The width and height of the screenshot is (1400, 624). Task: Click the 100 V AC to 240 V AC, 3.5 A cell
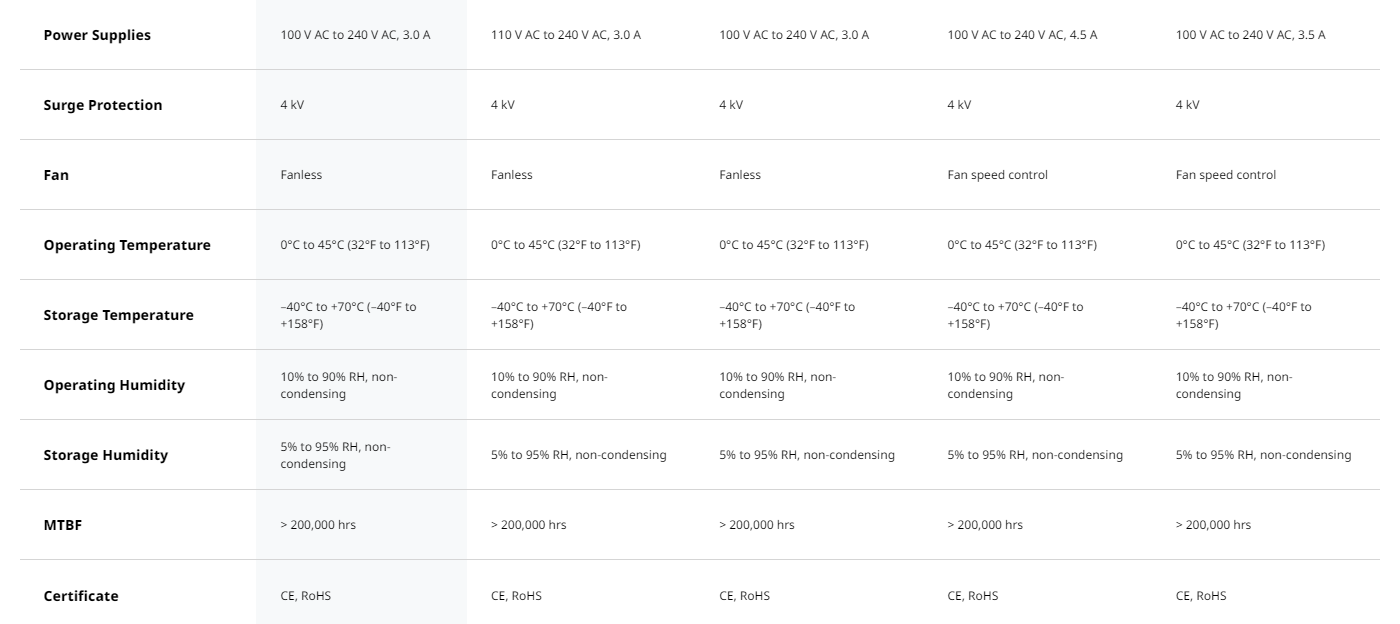coord(1251,35)
